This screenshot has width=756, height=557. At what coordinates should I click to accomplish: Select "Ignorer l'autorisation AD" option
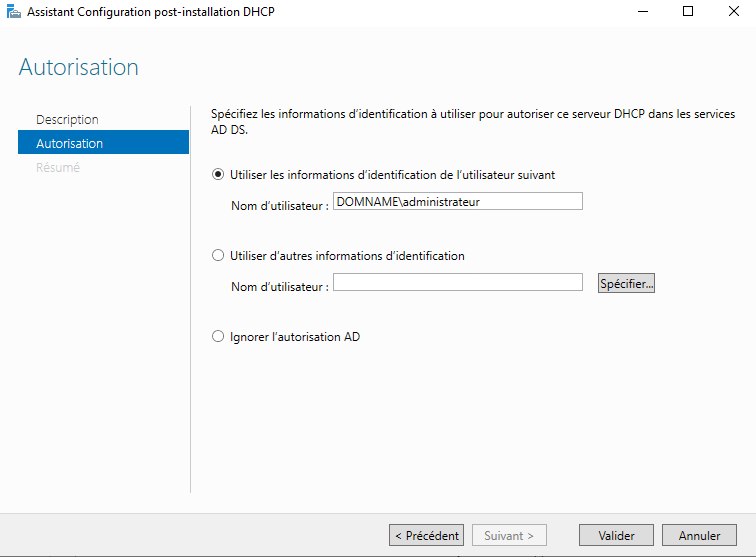[219, 337]
